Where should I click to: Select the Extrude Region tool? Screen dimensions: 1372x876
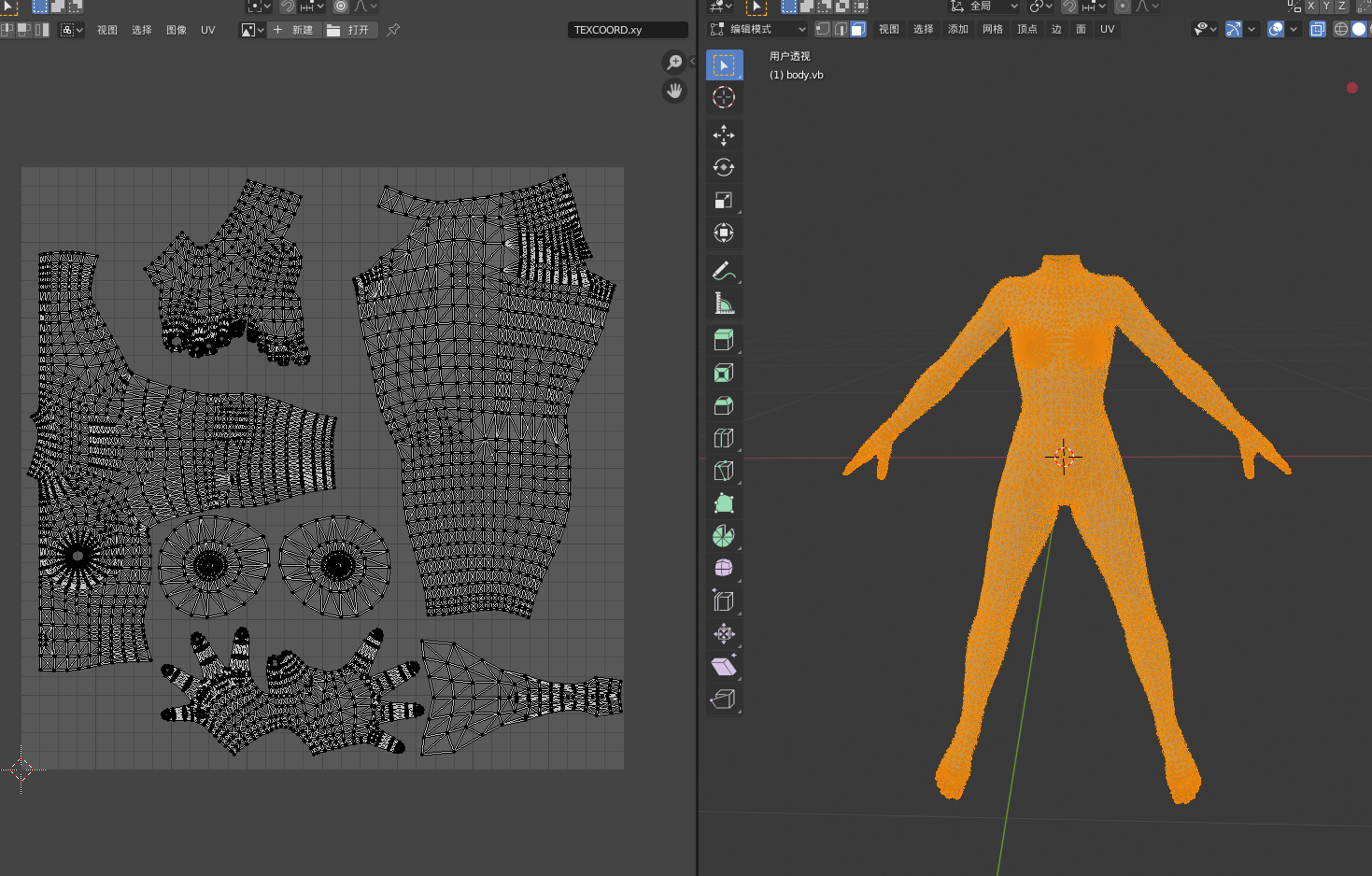(724, 340)
